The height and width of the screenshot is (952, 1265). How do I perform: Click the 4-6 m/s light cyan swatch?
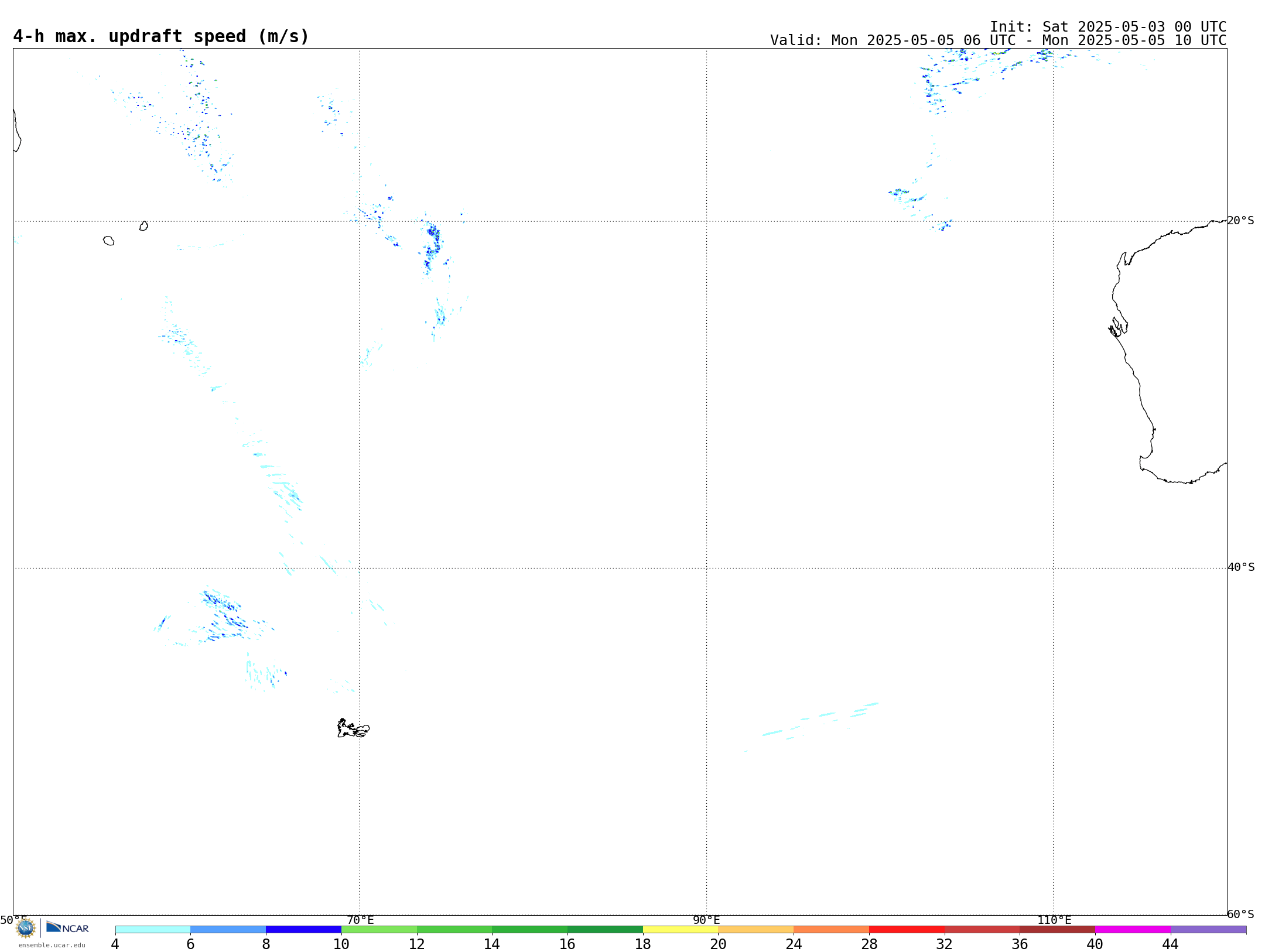click(x=153, y=930)
